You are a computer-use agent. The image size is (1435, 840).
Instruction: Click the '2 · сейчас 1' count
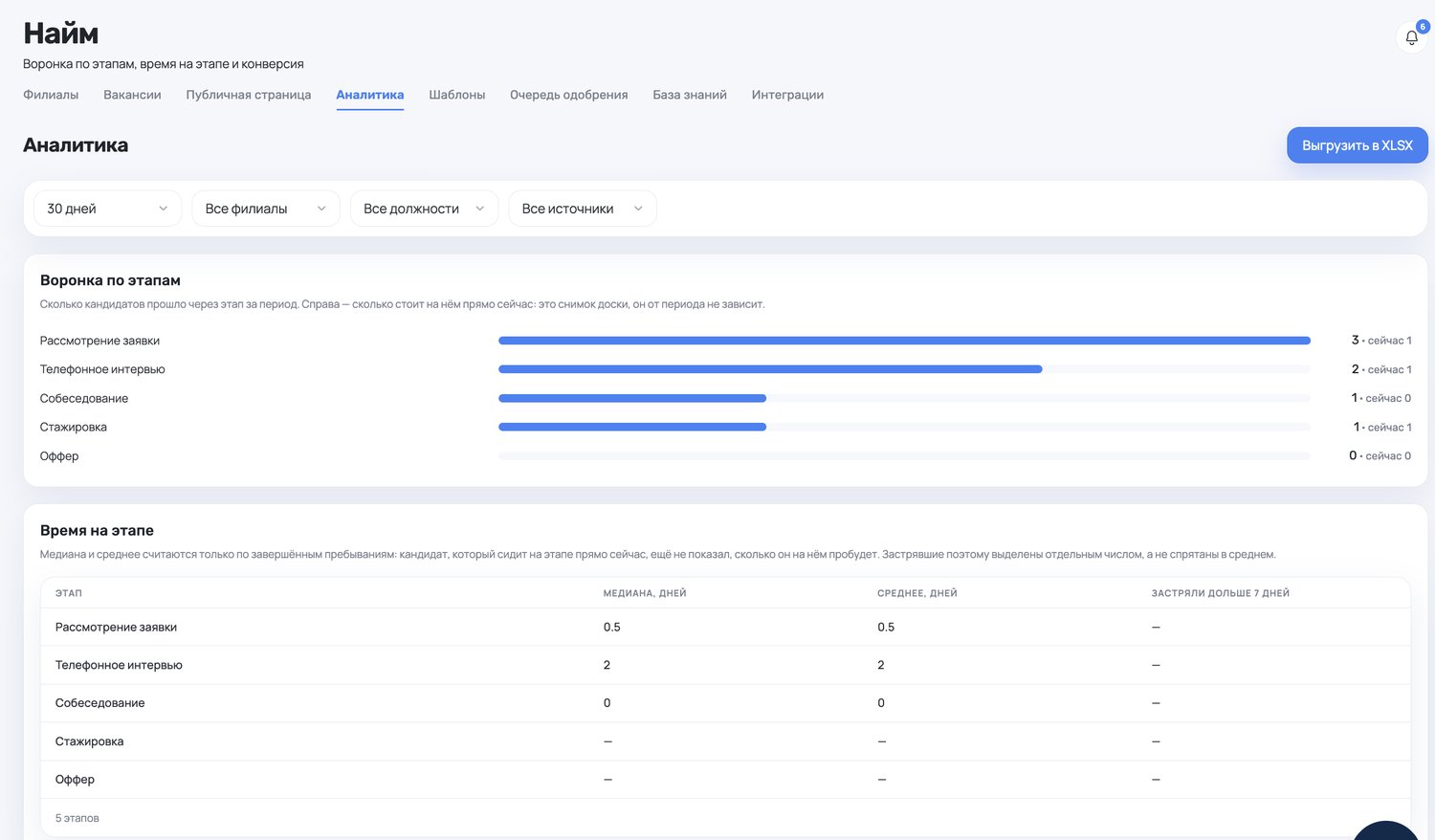click(x=1381, y=369)
